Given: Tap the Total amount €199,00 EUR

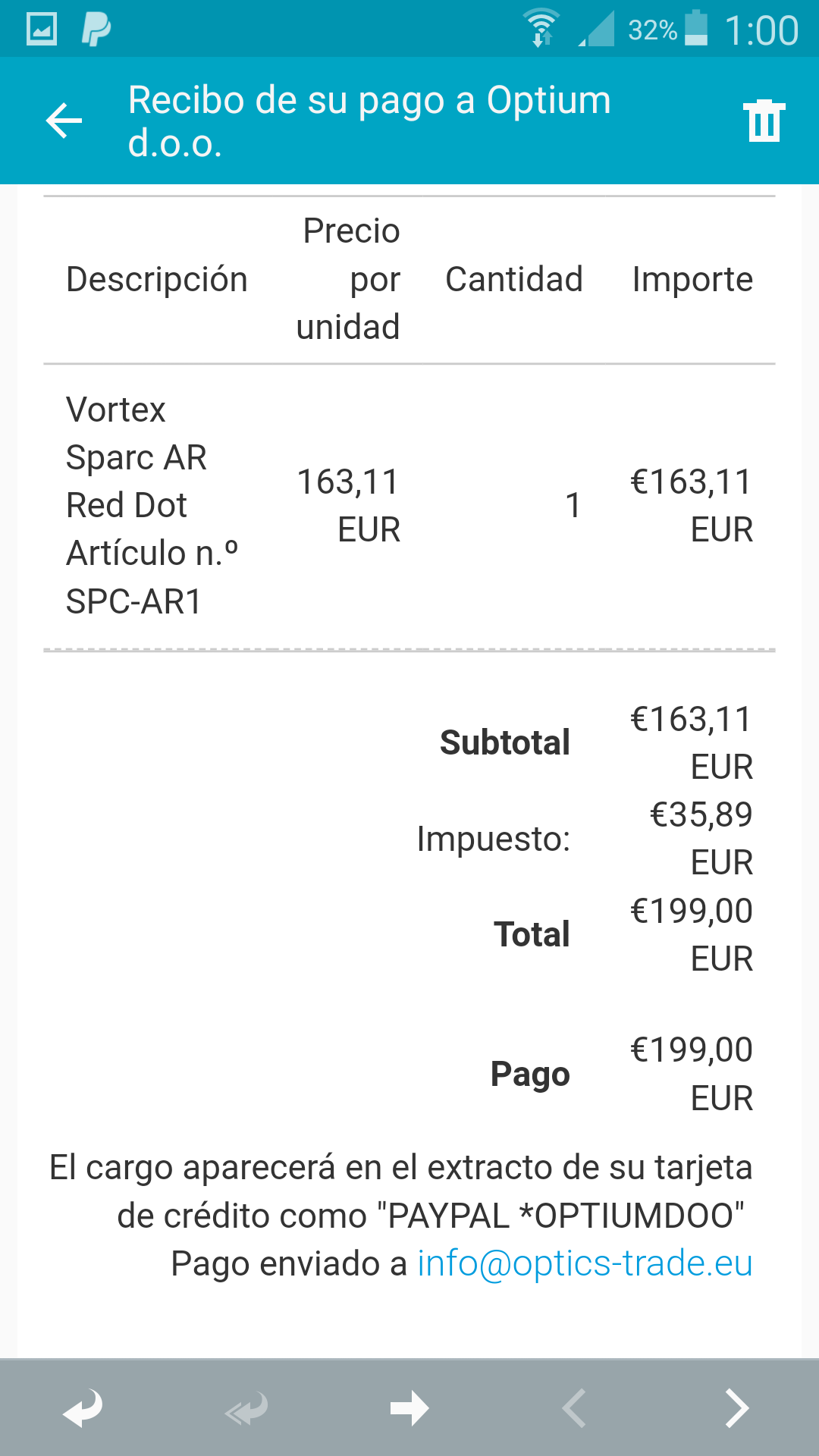Looking at the screenshot, I should coord(691,934).
